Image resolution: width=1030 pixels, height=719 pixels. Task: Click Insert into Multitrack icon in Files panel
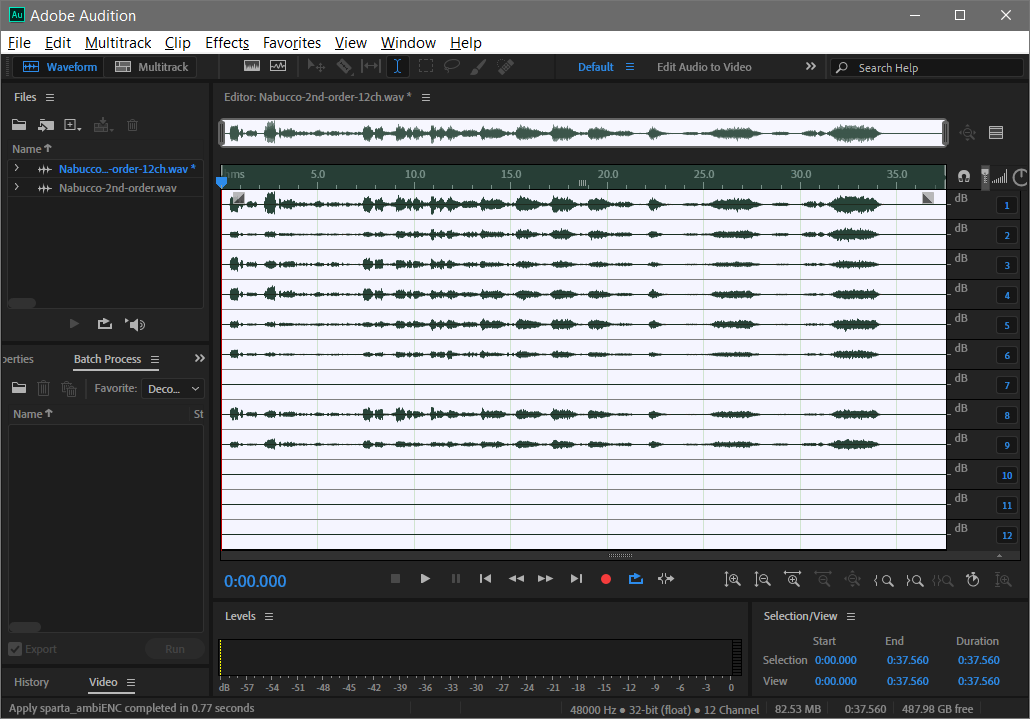(x=103, y=125)
